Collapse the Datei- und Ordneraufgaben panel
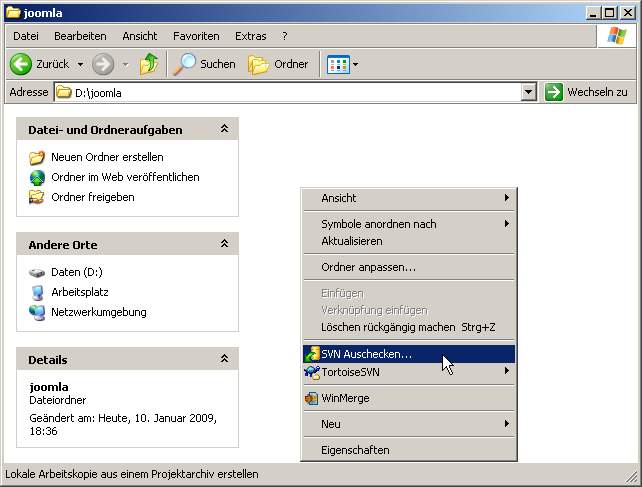This screenshot has height=487, width=642. tap(224, 129)
